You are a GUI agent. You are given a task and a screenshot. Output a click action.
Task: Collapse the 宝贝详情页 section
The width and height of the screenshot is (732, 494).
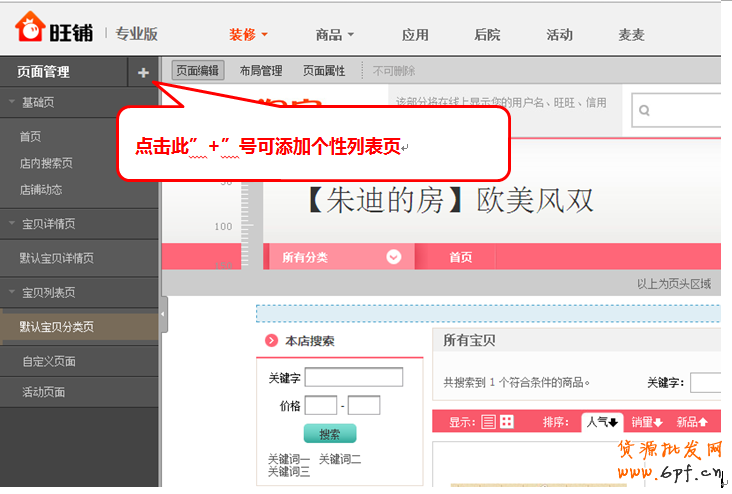11,224
